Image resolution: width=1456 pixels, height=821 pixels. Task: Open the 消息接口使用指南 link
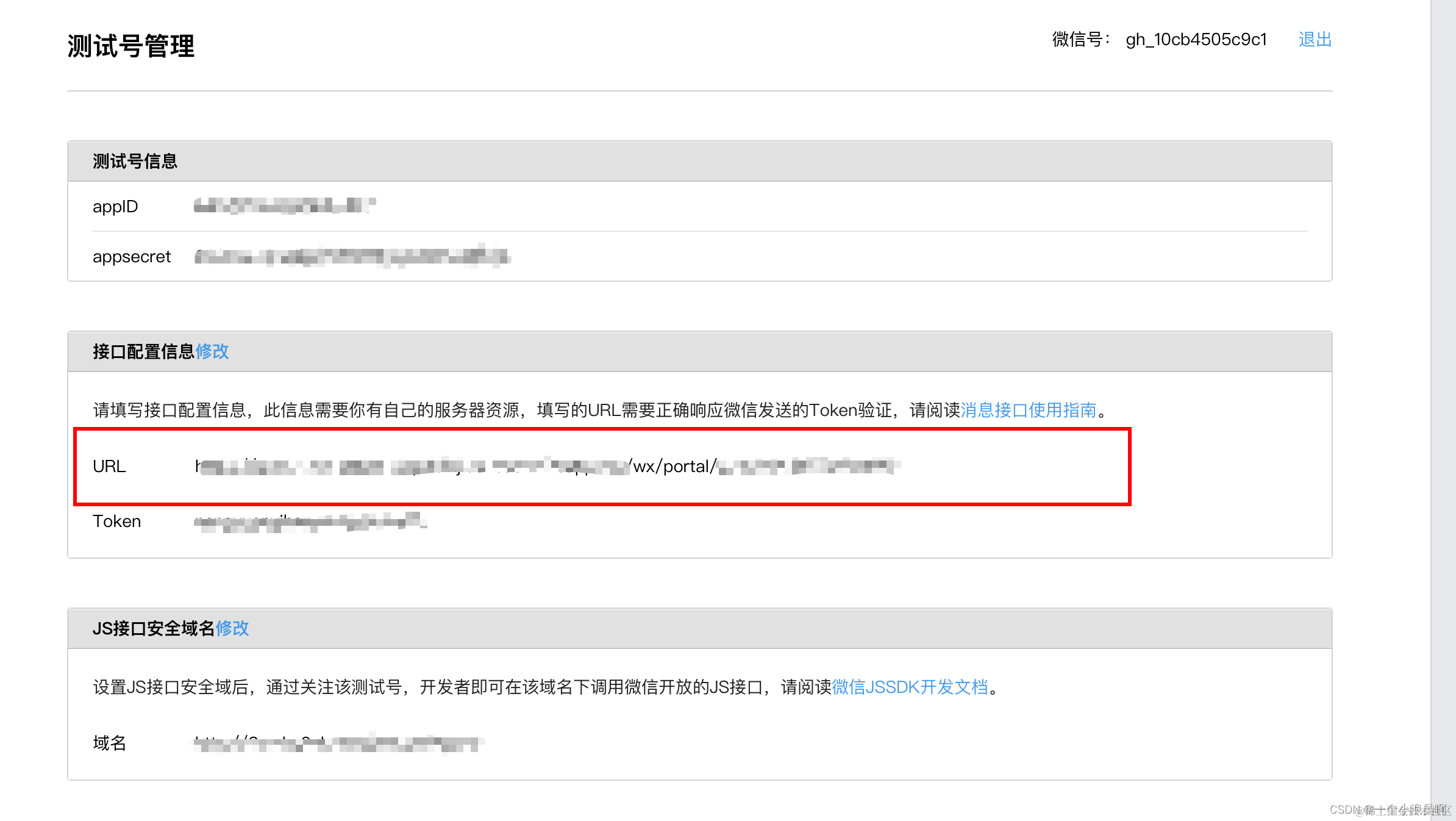click(x=1029, y=410)
